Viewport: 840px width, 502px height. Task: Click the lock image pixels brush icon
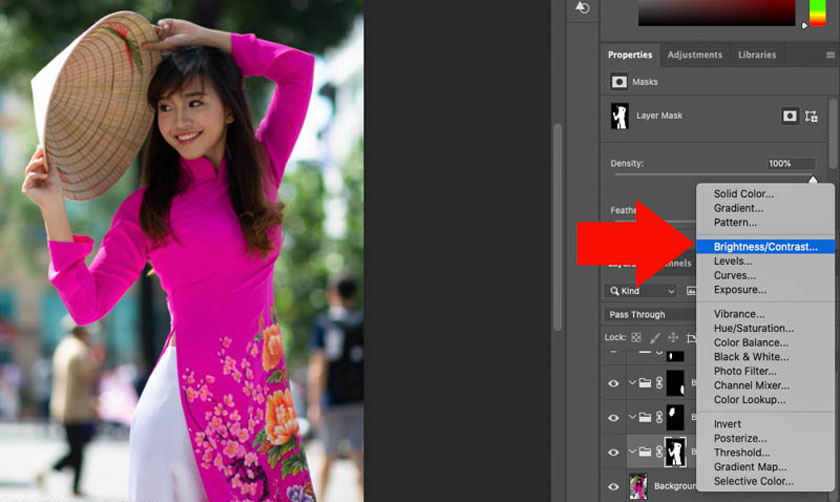[x=654, y=338]
